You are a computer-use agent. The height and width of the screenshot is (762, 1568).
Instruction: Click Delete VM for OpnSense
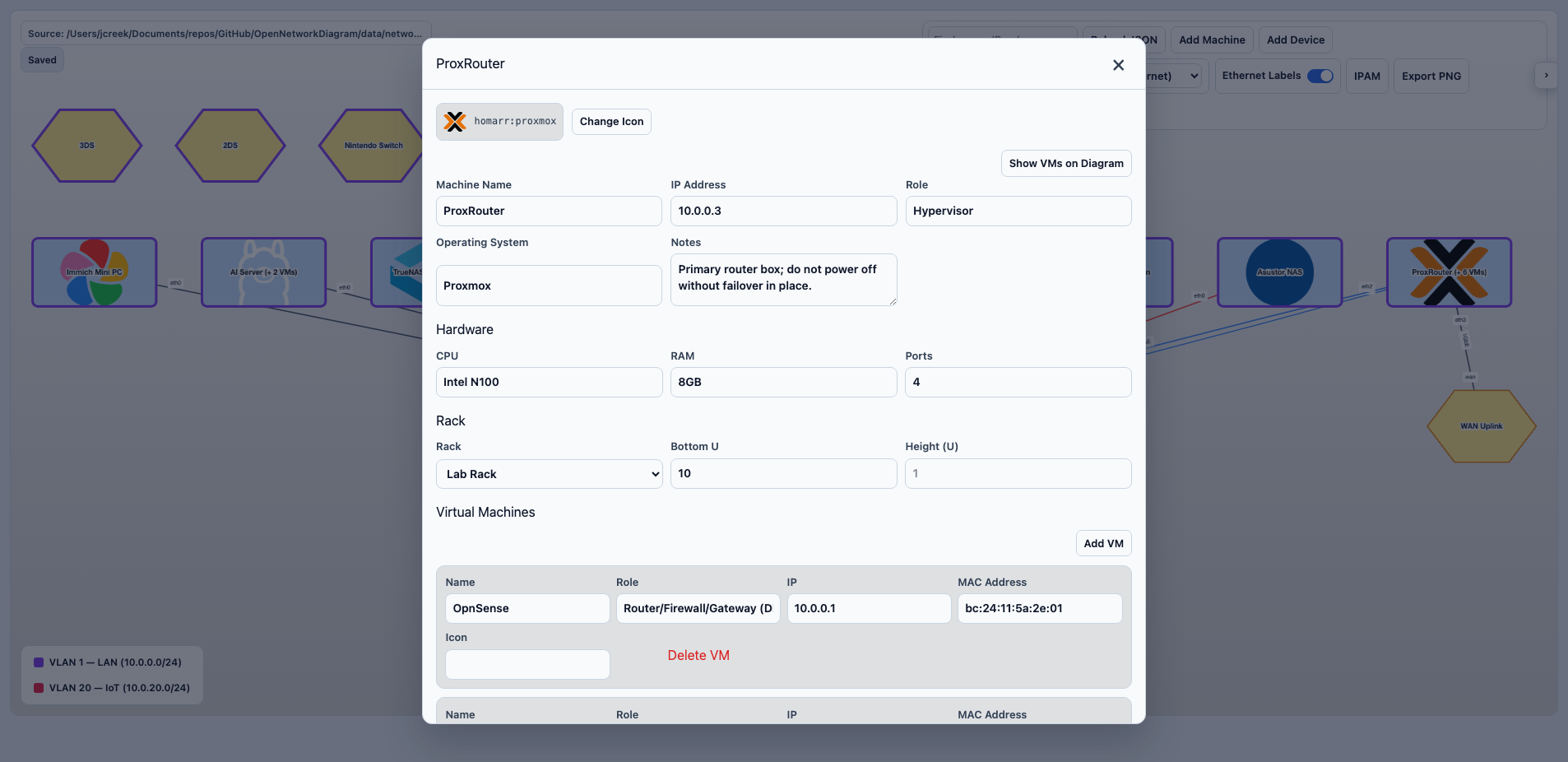(698, 655)
